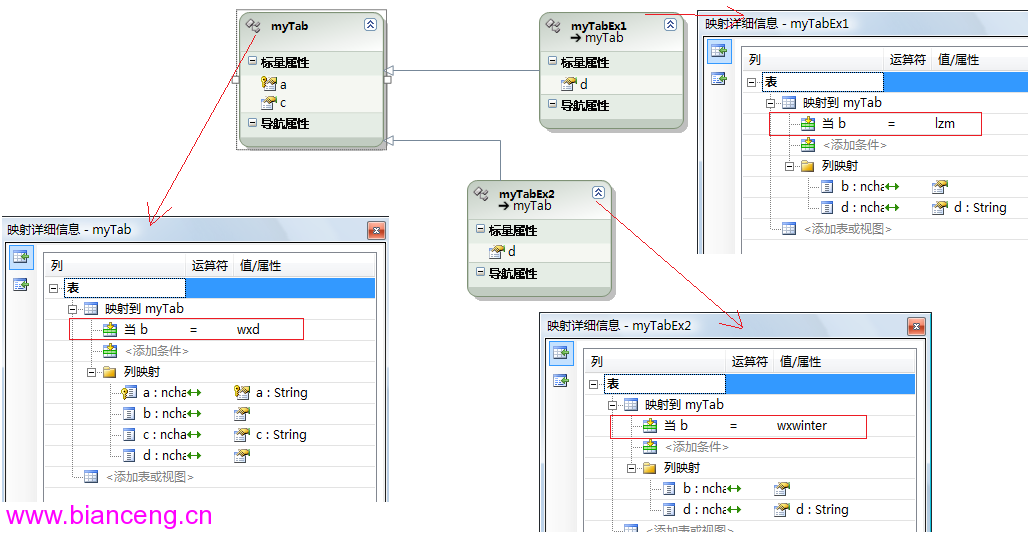Collapse 列映射 folder in myTabEx2 mapping window
This screenshot has height=534, width=1030.
coord(631,468)
